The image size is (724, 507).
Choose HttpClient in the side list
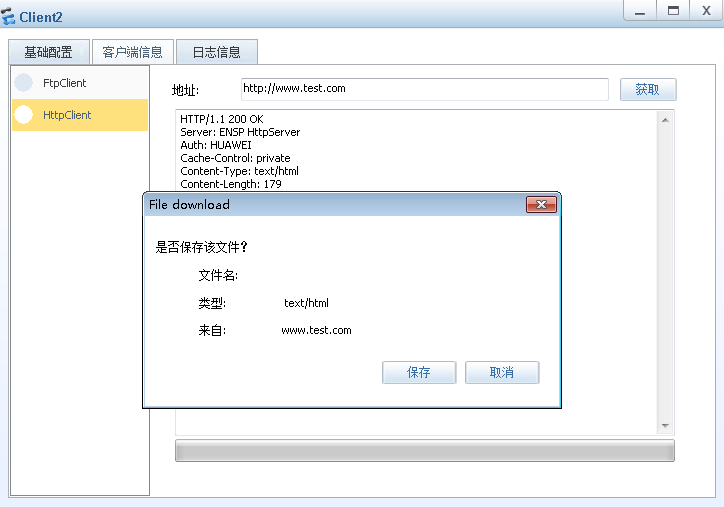pos(80,115)
